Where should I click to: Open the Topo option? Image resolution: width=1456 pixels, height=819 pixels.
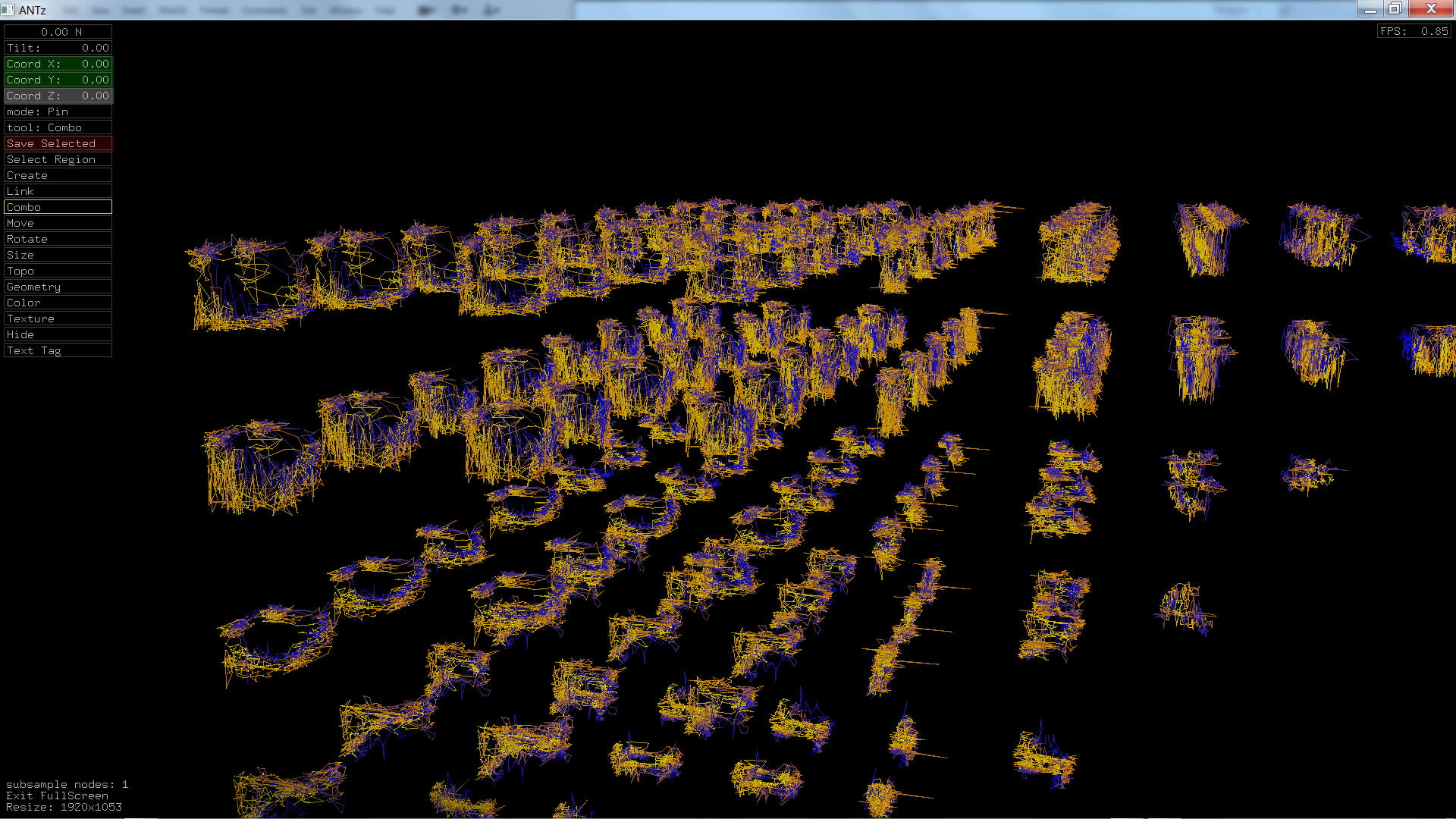58,271
